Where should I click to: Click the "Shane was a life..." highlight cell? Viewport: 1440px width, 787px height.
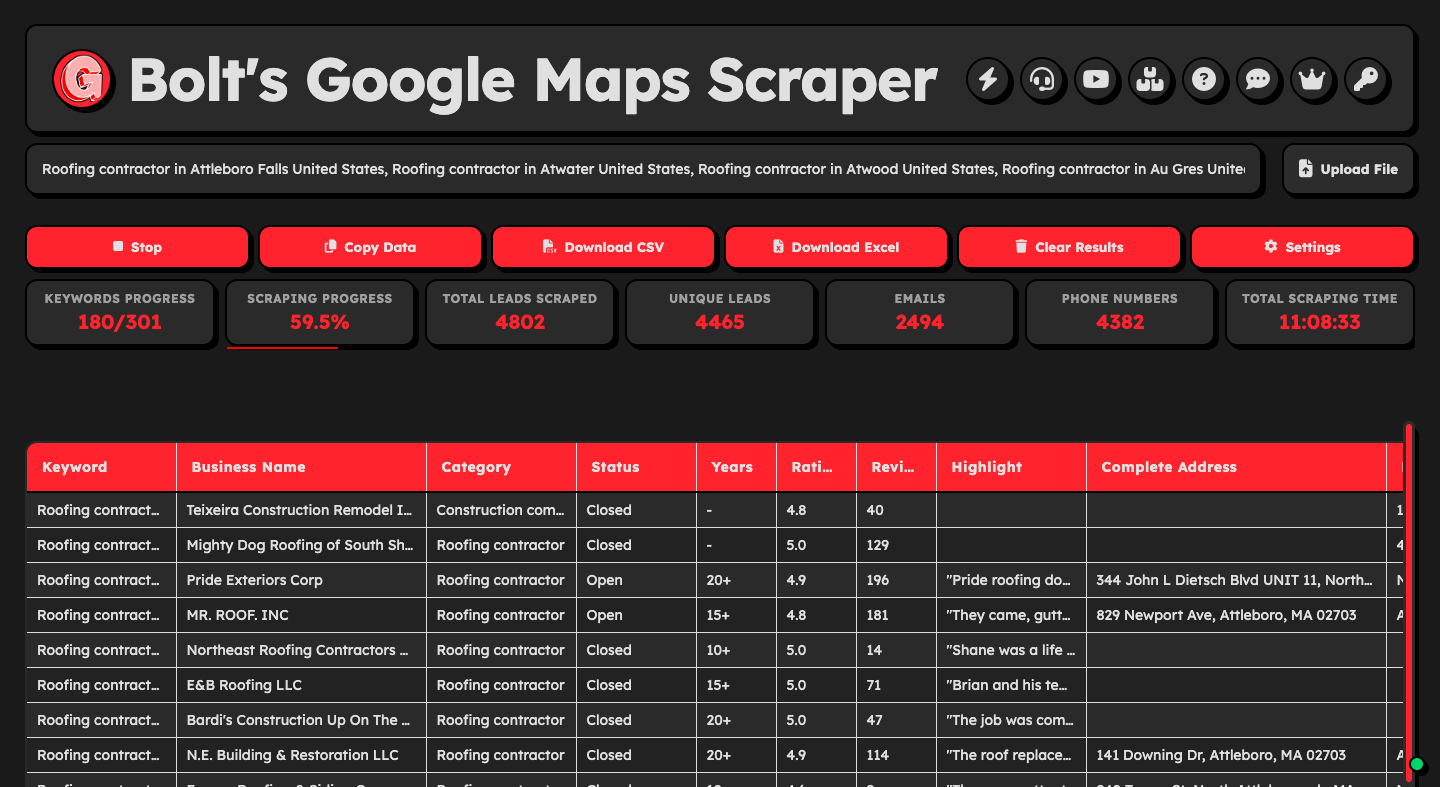[x=1012, y=650]
